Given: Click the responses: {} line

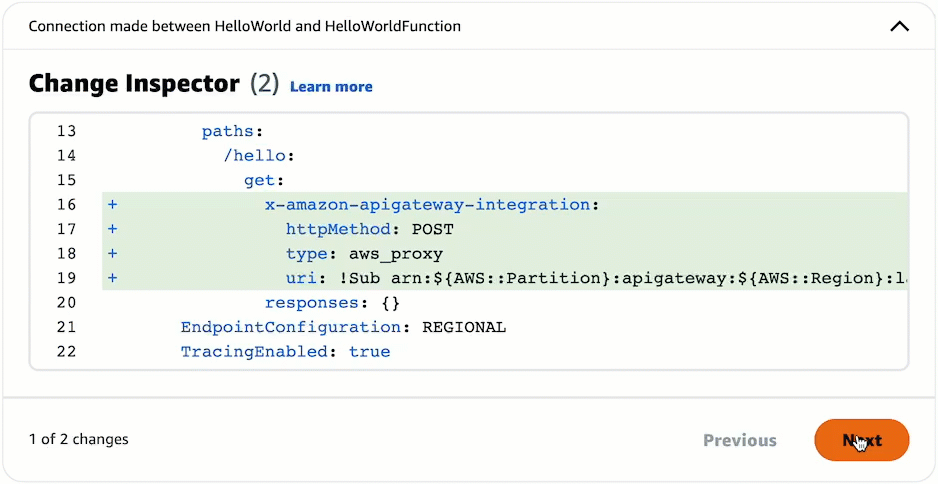Looking at the screenshot, I should click(318, 303).
